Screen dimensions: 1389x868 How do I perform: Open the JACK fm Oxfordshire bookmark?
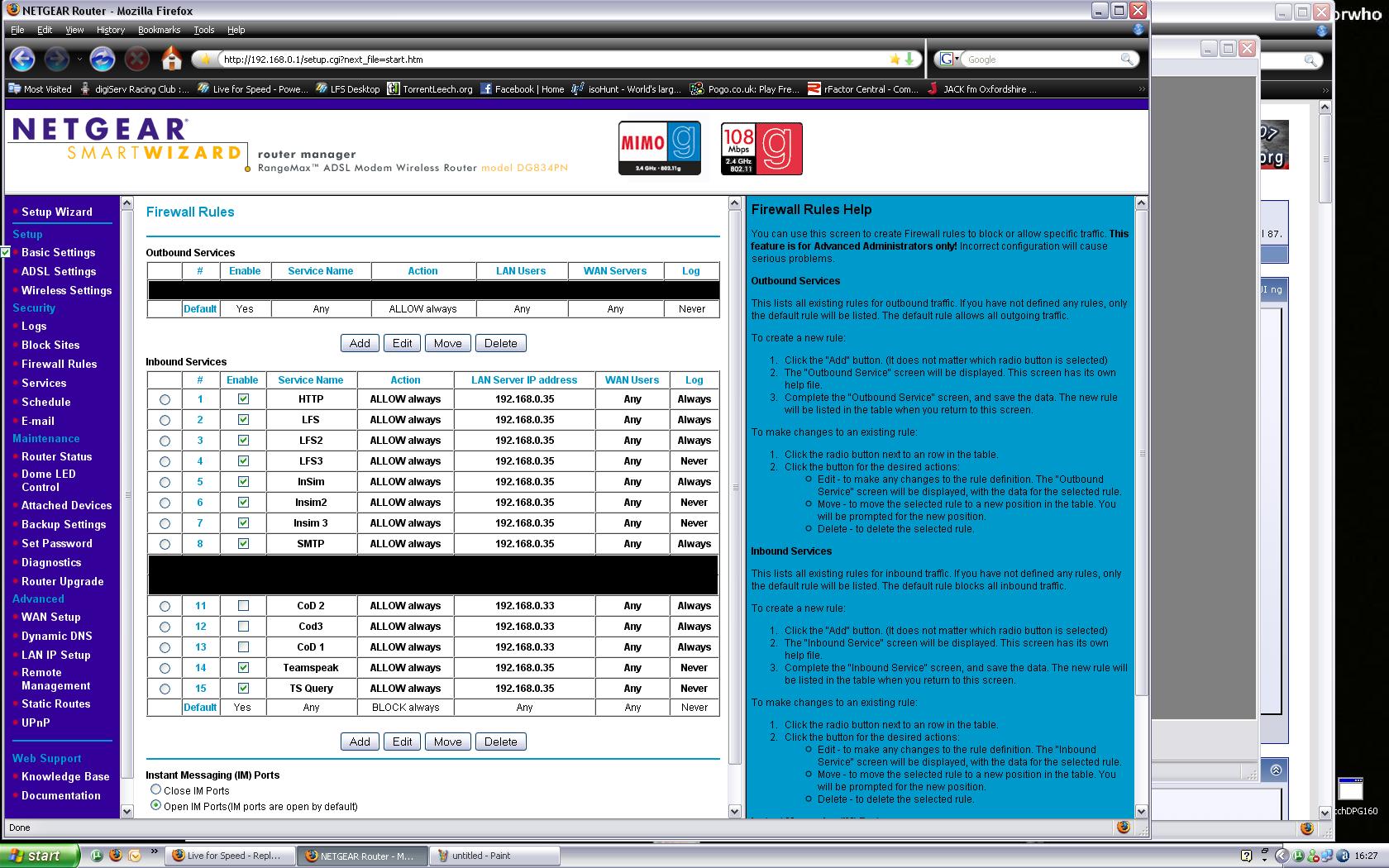982,89
